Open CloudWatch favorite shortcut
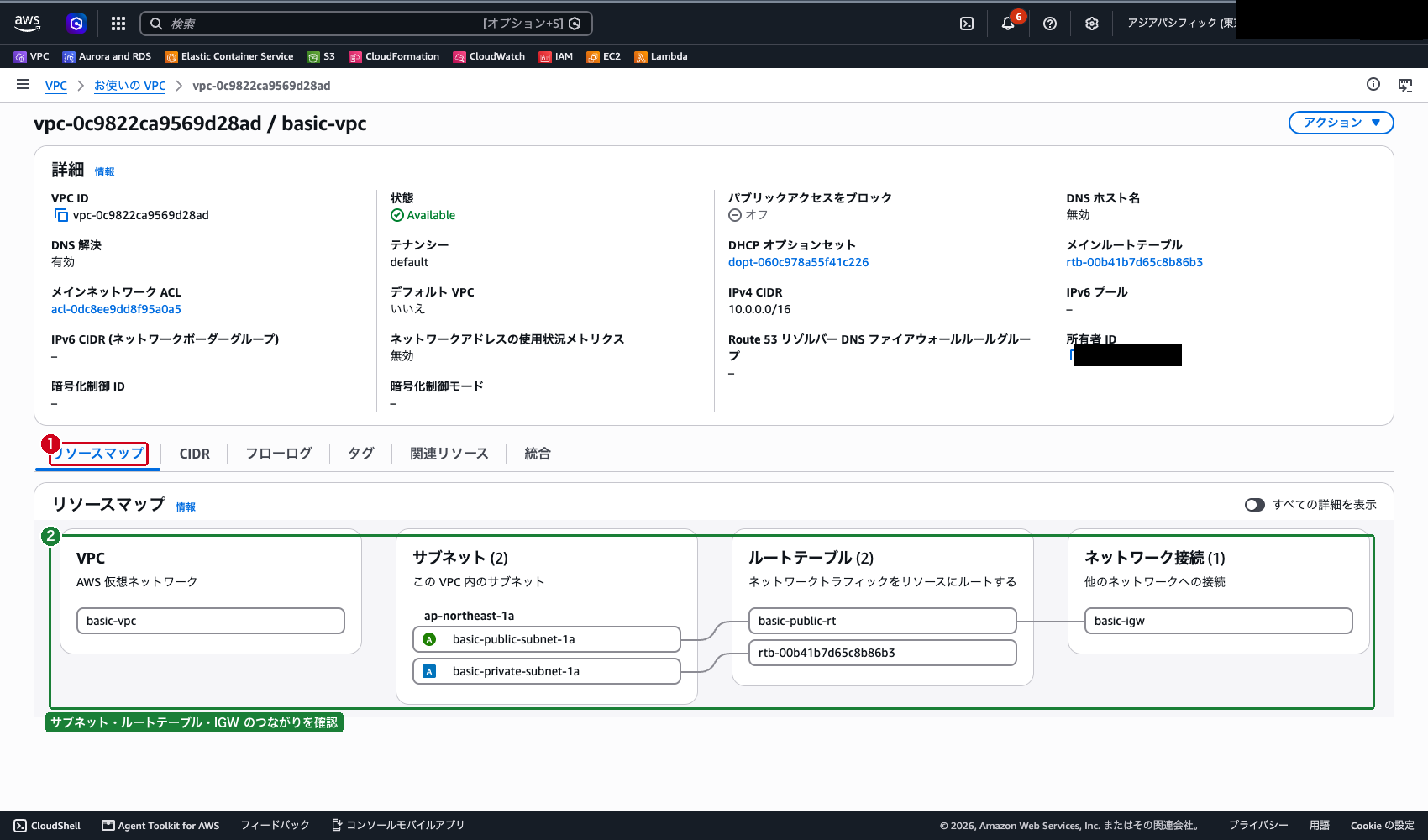Viewport: 1428px width, 840px height. point(490,56)
